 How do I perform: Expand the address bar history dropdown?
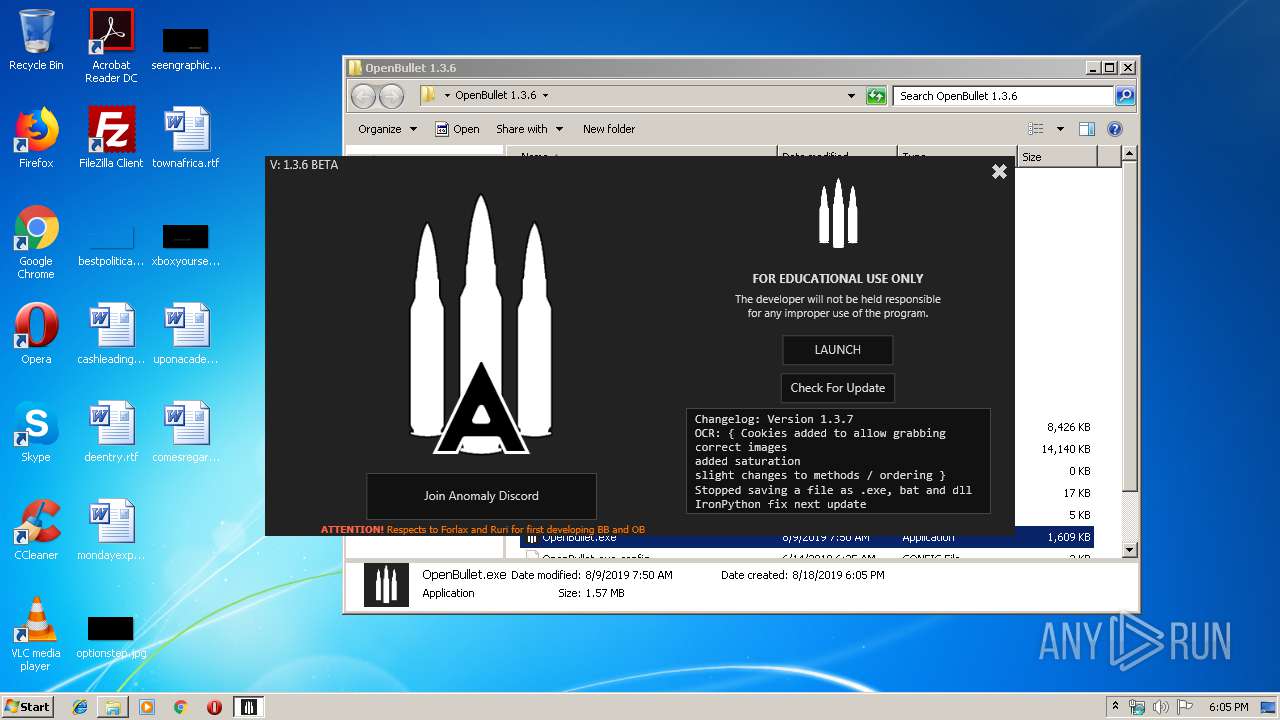click(851, 96)
